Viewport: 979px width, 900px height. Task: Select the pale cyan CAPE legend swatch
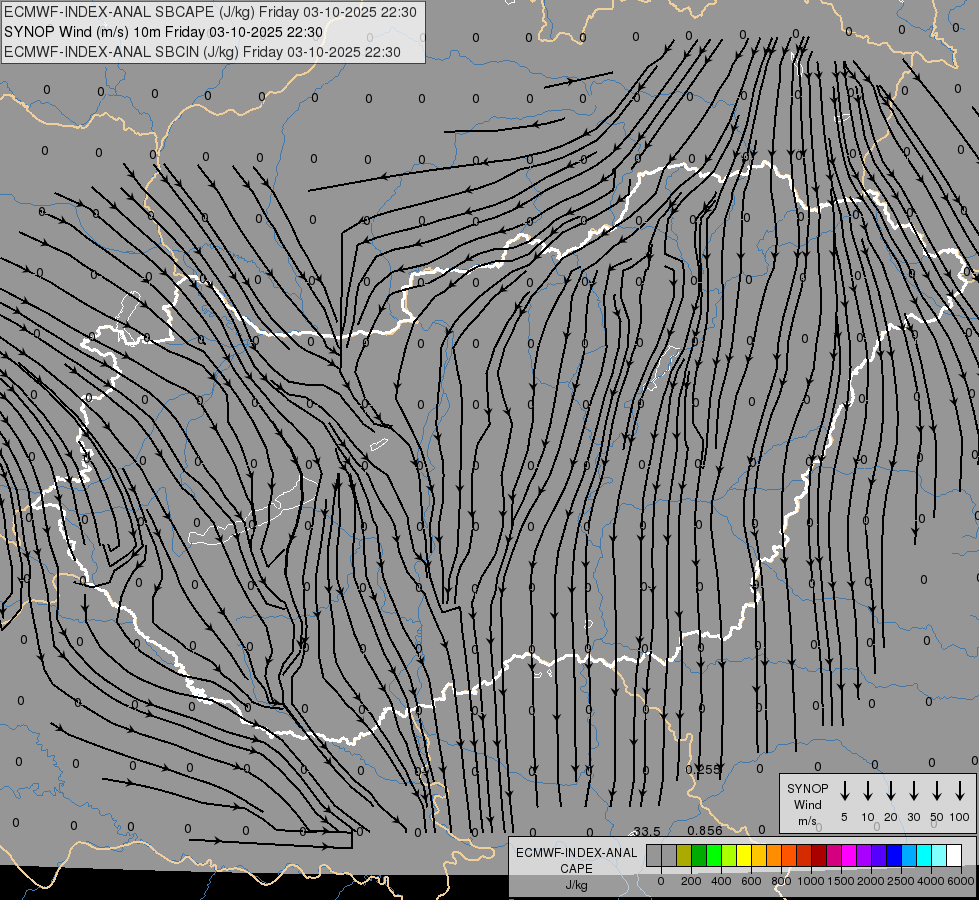tap(938, 855)
